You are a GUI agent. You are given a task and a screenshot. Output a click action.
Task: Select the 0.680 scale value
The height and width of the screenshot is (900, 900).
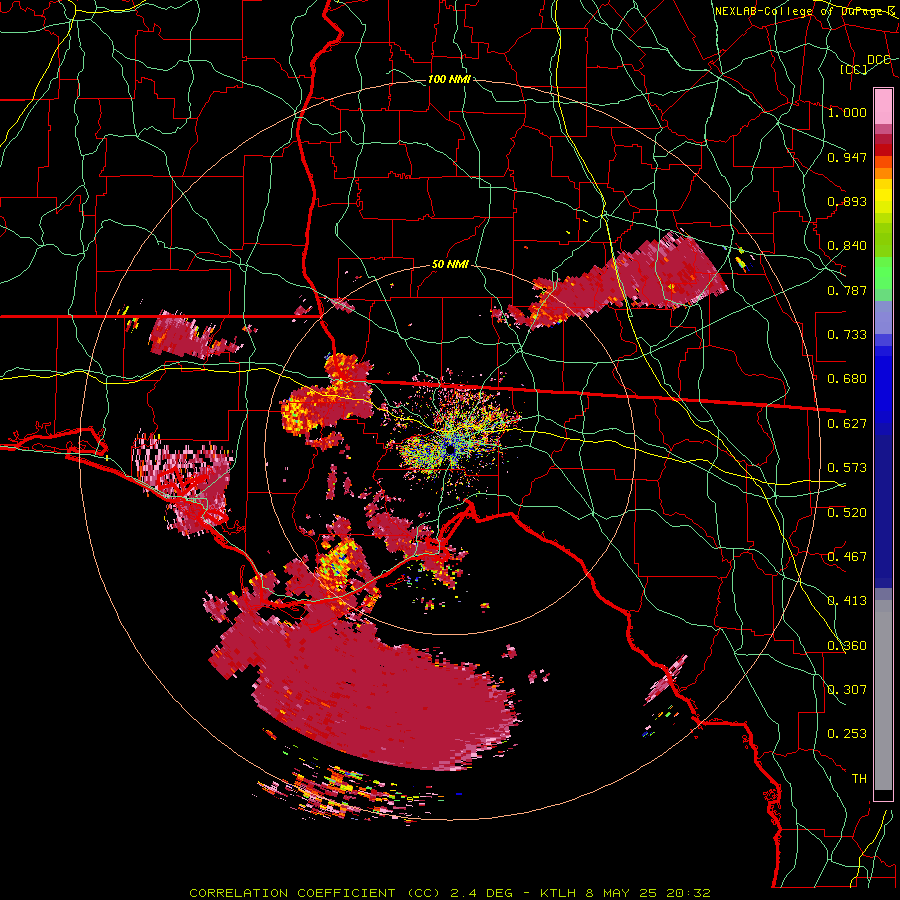point(847,379)
